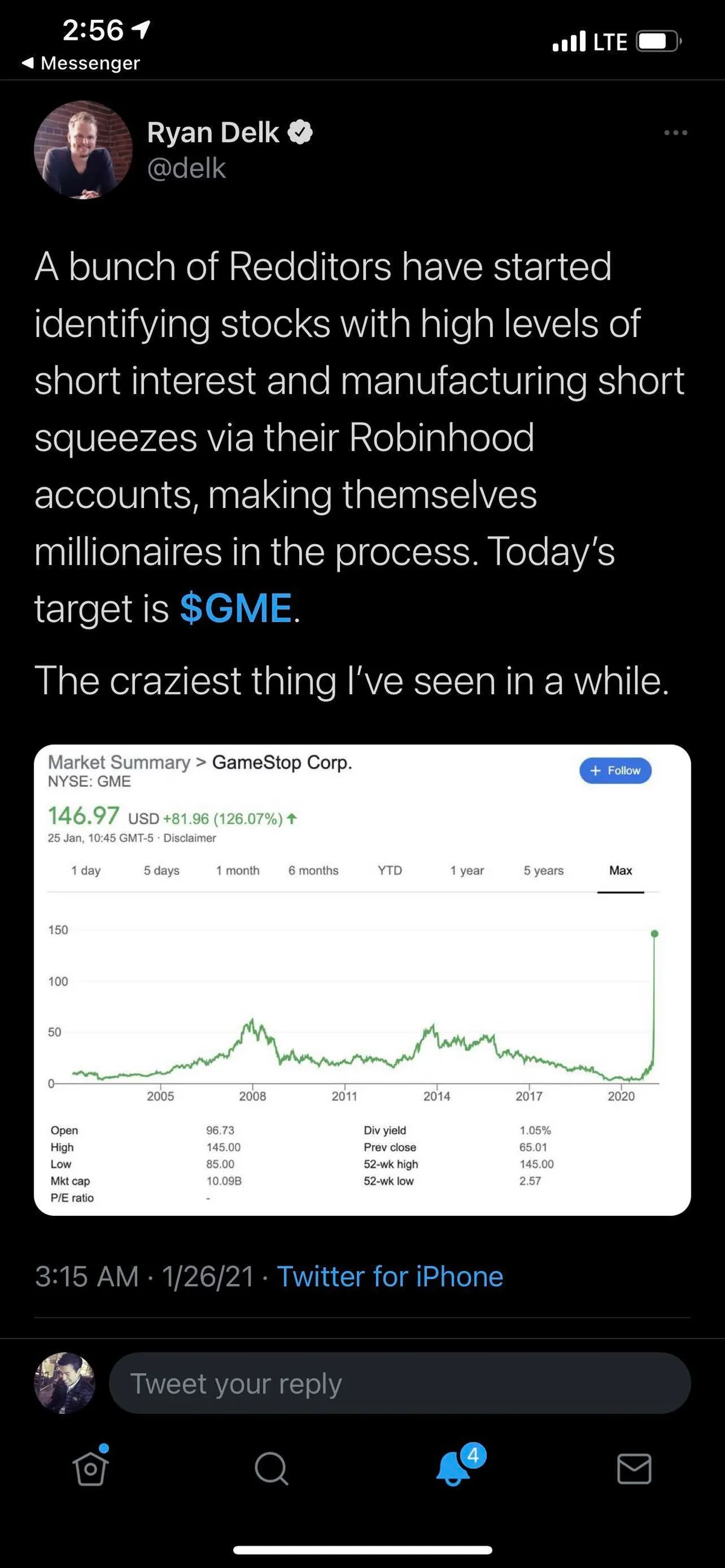Tap the green peak point on chart
725x1568 pixels.
654,934
